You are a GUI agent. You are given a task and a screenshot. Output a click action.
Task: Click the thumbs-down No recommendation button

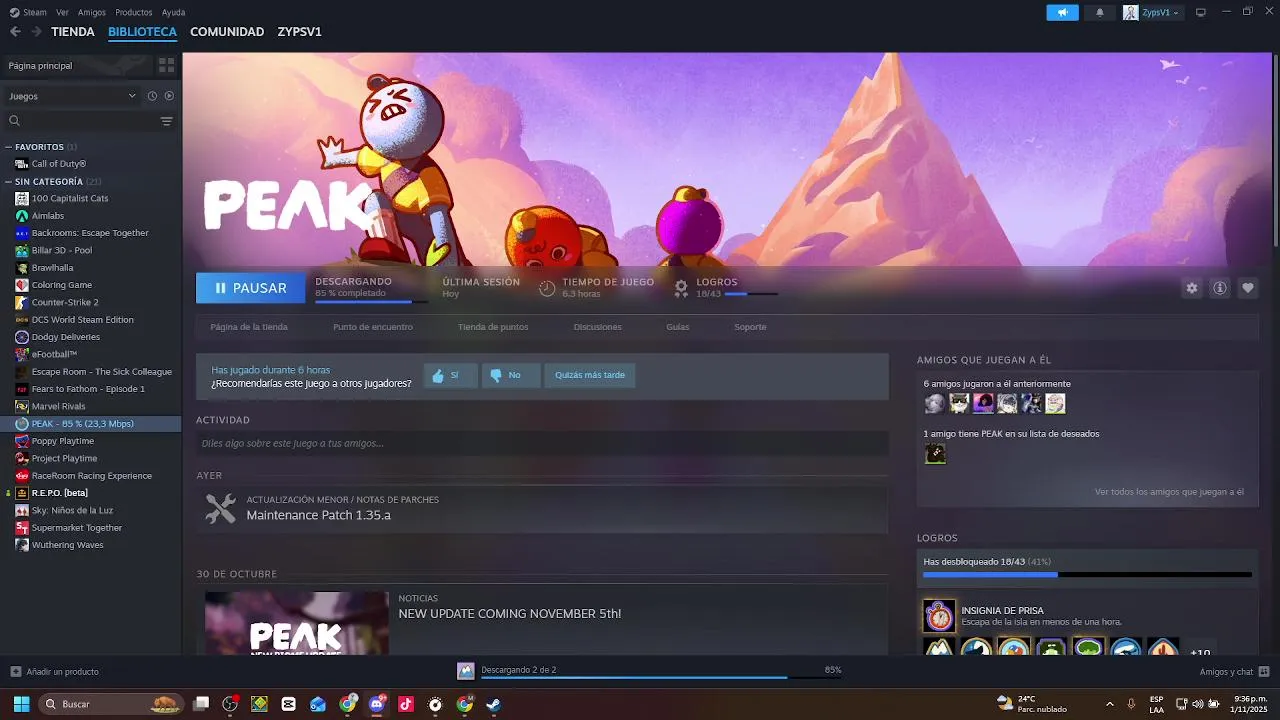pos(511,375)
